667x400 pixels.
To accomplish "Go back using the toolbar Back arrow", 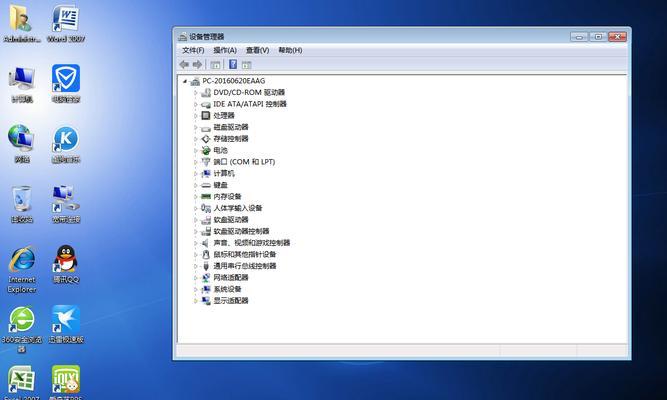I will click(x=184, y=65).
